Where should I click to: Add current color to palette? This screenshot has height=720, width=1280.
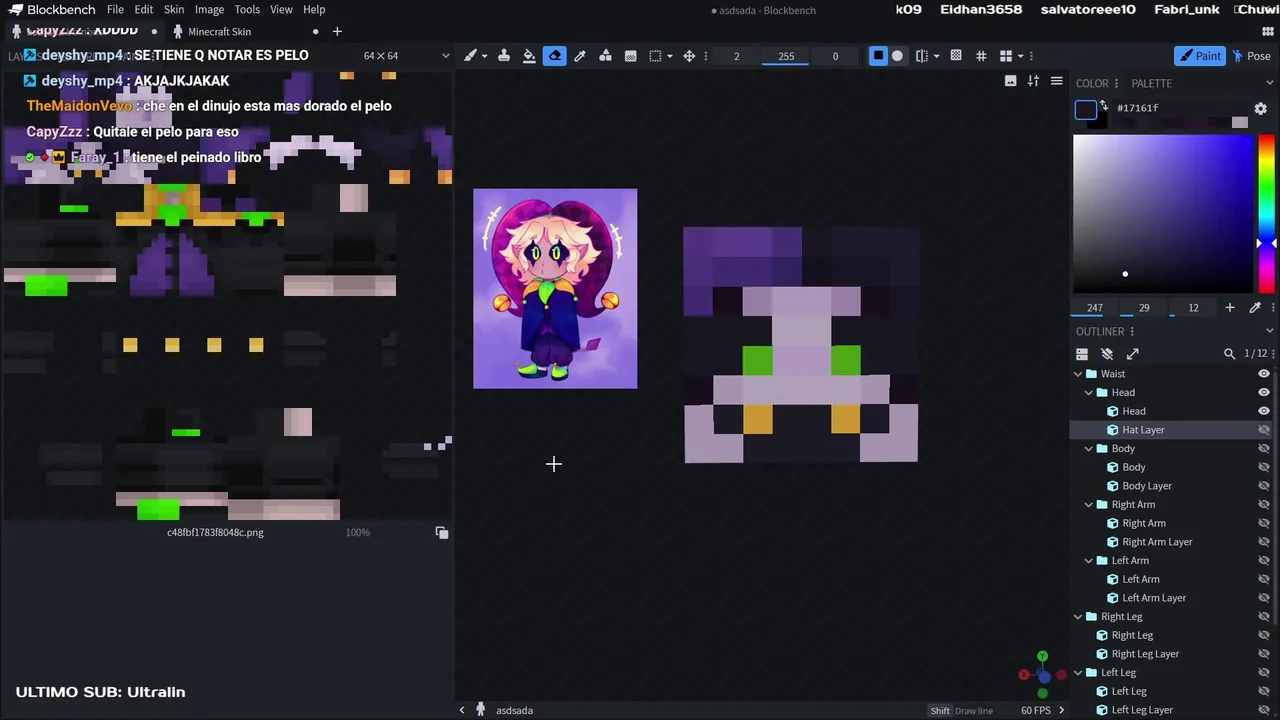pyautogui.click(x=1230, y=308)
